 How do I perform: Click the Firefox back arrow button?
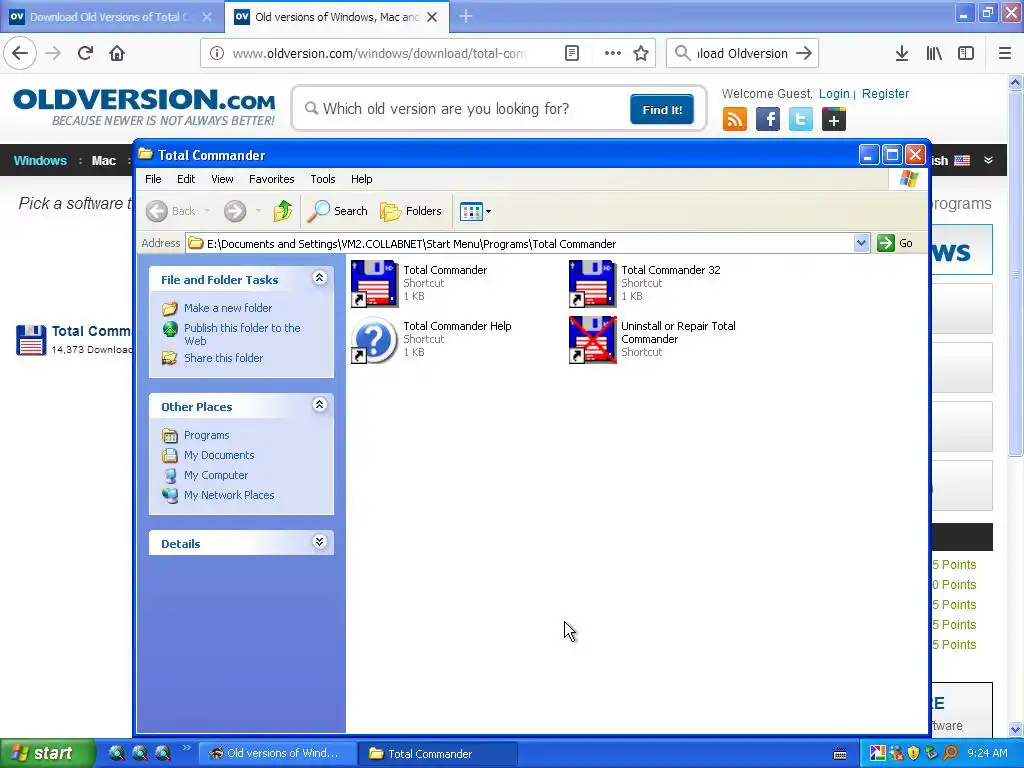click(20, 54)
